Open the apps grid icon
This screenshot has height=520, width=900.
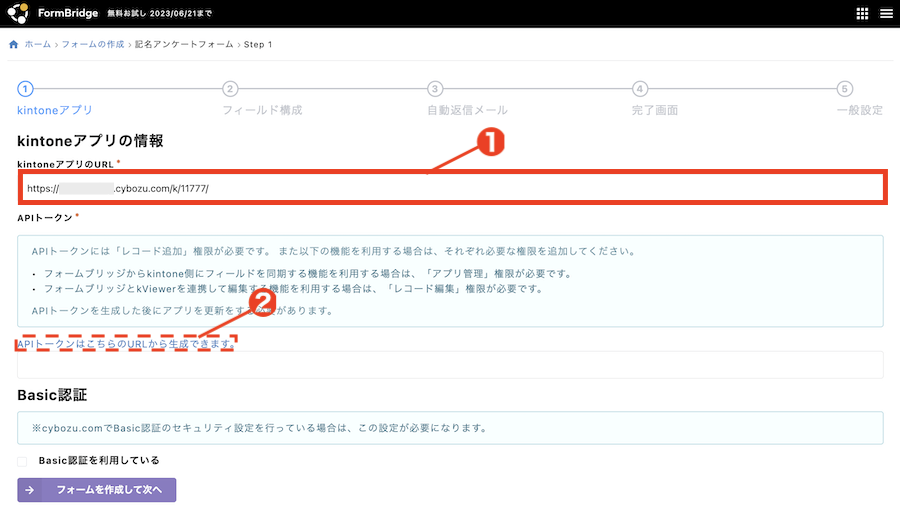(862, 14)
